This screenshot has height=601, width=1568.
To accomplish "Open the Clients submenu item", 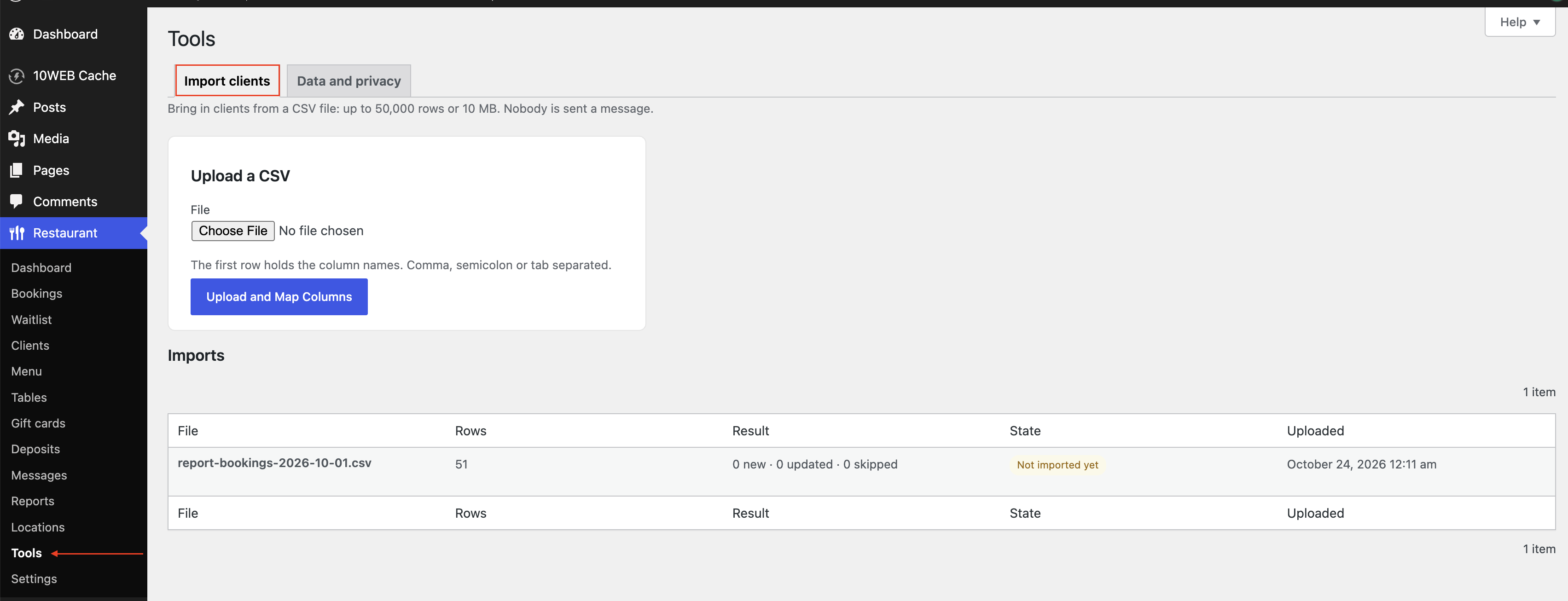I will pos(30,346).
